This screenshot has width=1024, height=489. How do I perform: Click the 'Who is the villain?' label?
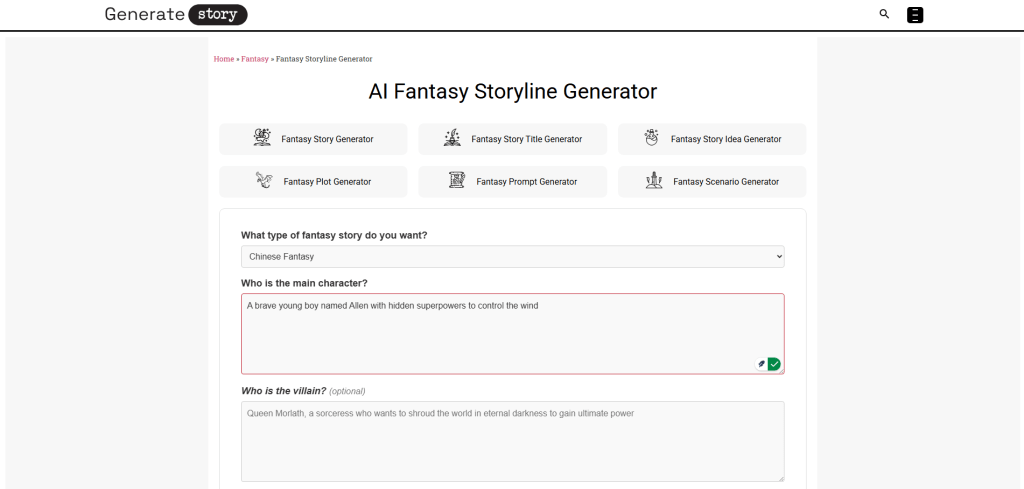coord(283,391)
